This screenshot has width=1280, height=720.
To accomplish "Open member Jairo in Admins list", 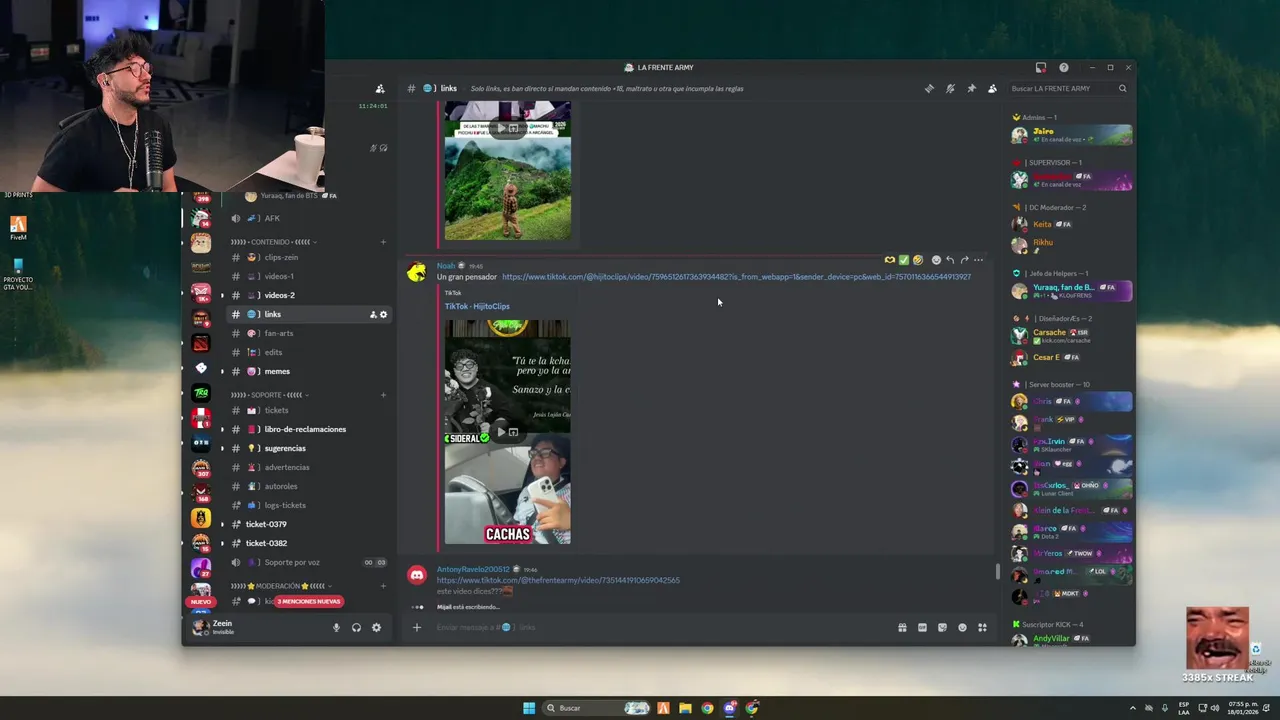I will tap(1071, 135).
